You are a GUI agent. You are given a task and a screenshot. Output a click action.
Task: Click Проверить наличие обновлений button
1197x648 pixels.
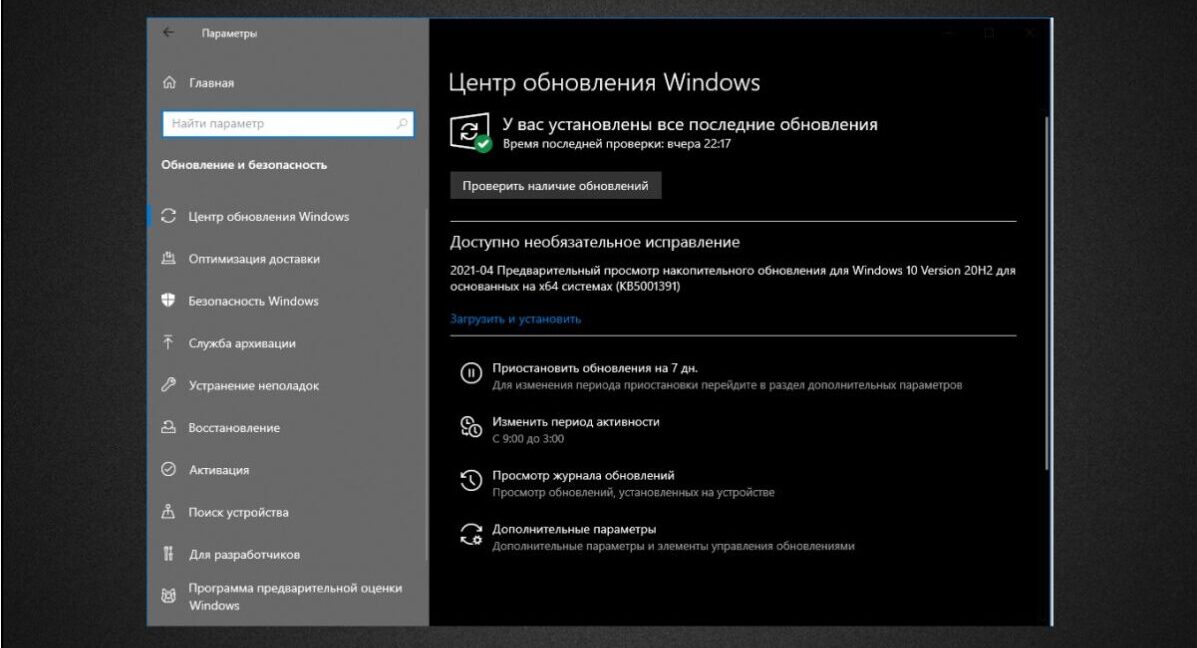tap(556, 185)
